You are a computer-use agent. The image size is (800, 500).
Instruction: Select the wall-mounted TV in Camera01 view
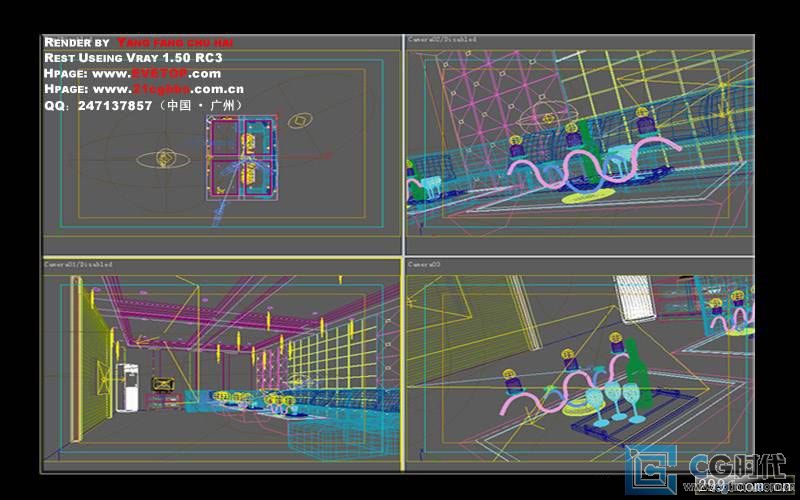161,383
